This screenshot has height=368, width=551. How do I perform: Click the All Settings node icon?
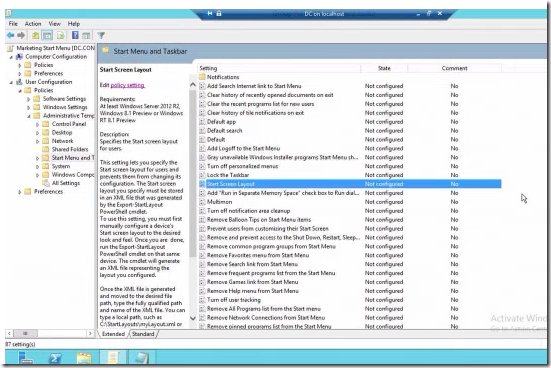coord(46,183)
